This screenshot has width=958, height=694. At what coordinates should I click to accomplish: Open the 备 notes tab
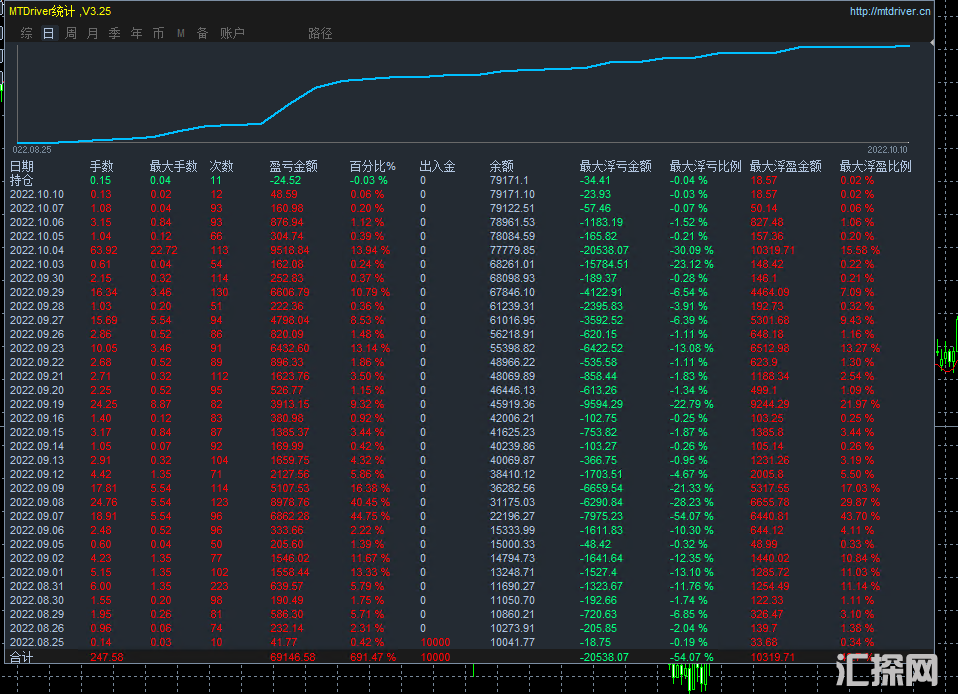(202, 33)
